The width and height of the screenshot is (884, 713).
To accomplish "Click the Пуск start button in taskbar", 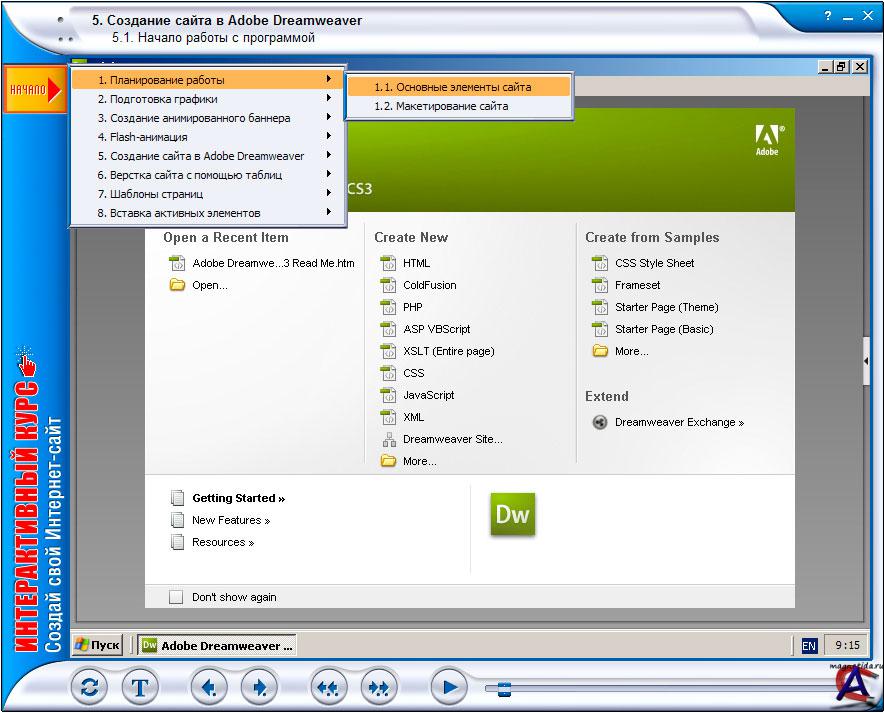I will pyautogui.click(x=99, y=645).
